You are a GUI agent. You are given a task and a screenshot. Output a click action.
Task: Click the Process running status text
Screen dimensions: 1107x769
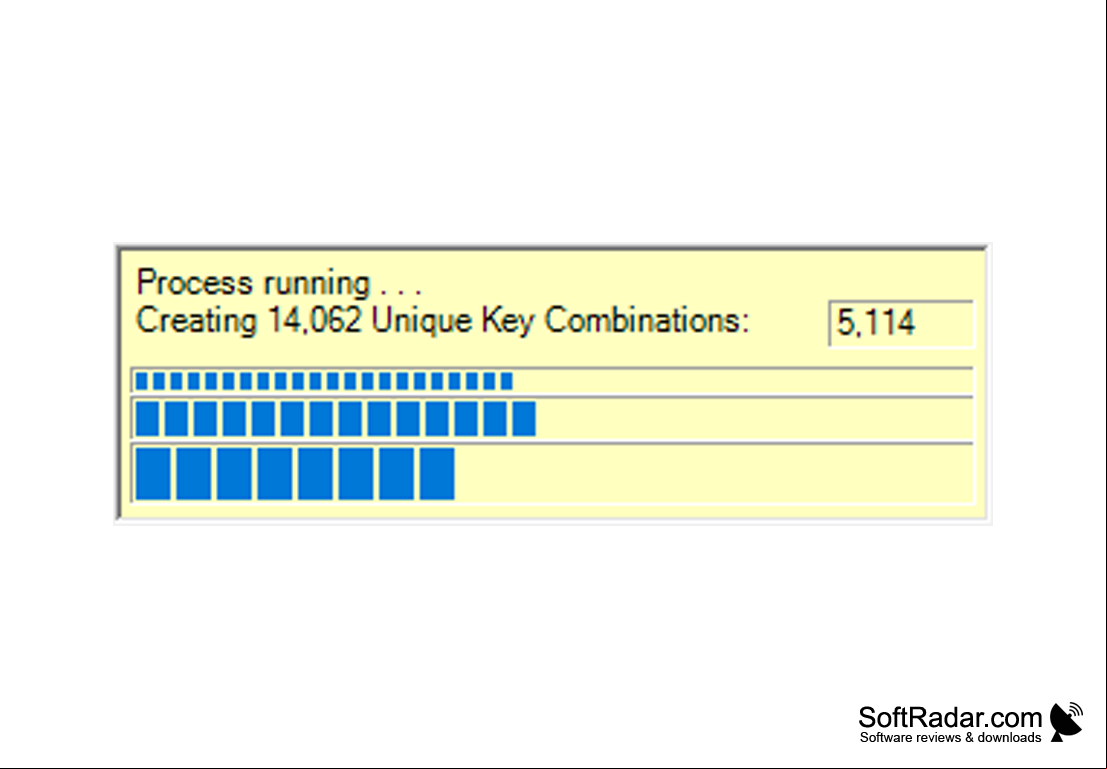click(279, 283)
